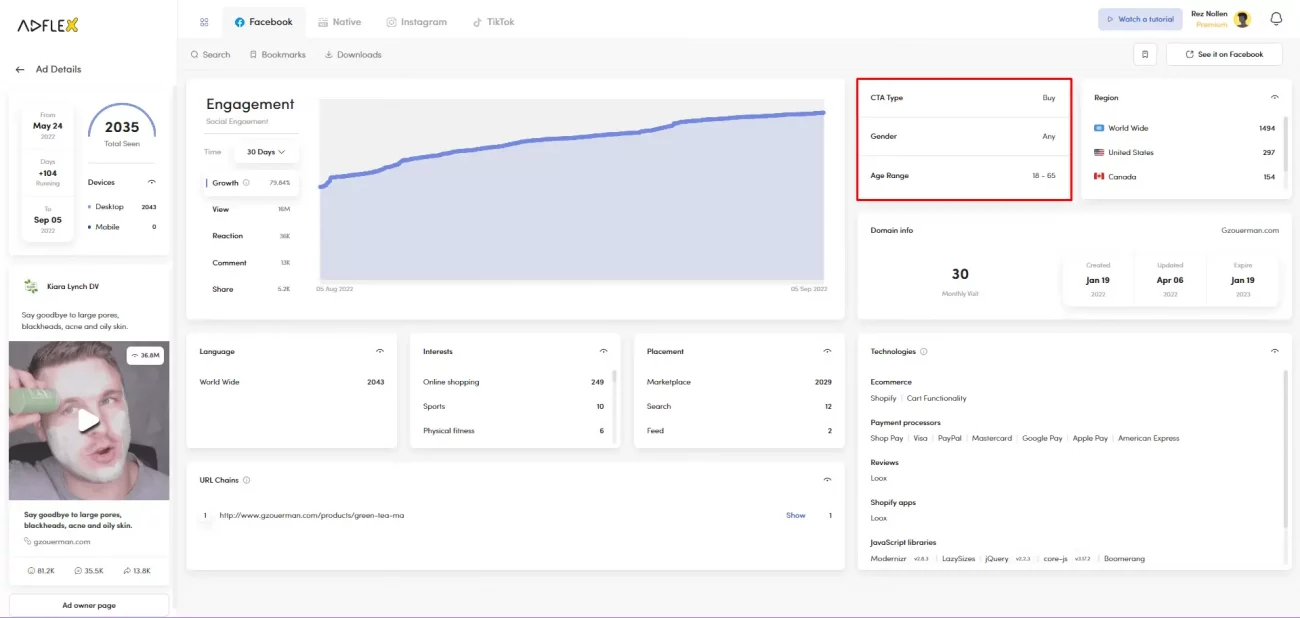
Task: Click the PayPal payment processor entry
Action: 949,439
